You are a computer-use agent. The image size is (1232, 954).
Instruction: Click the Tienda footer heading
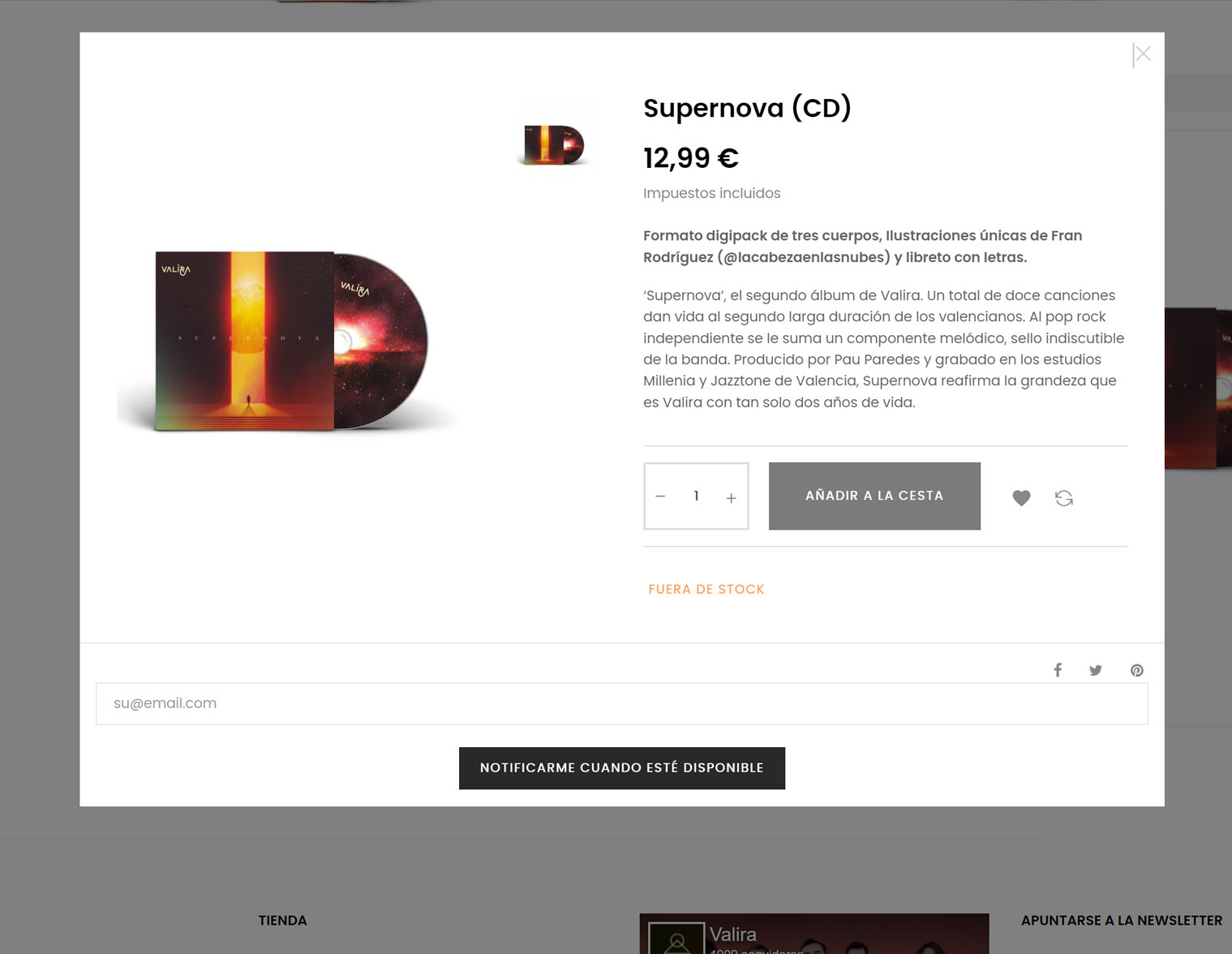point(282,921)
